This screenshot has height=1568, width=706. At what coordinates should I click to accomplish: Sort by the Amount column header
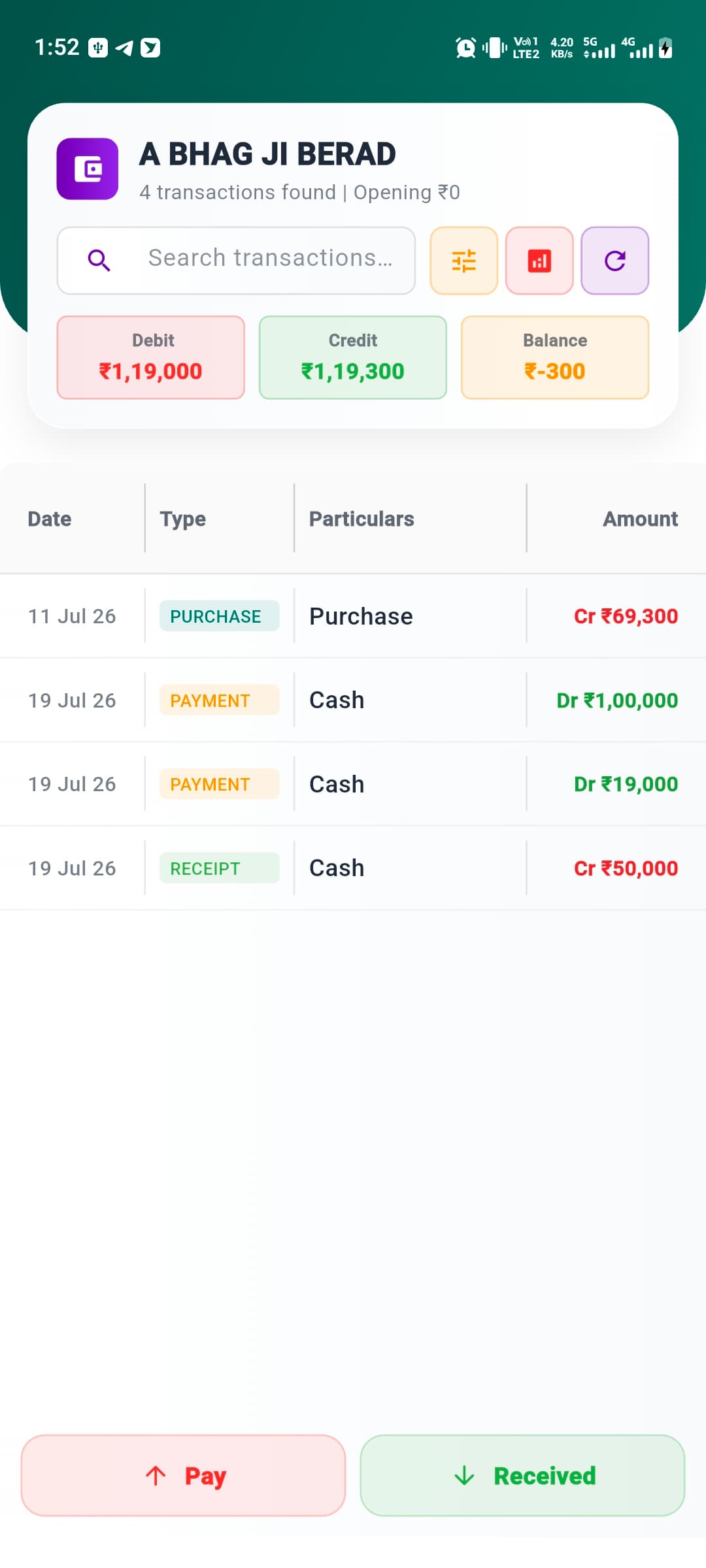(640, 519)
